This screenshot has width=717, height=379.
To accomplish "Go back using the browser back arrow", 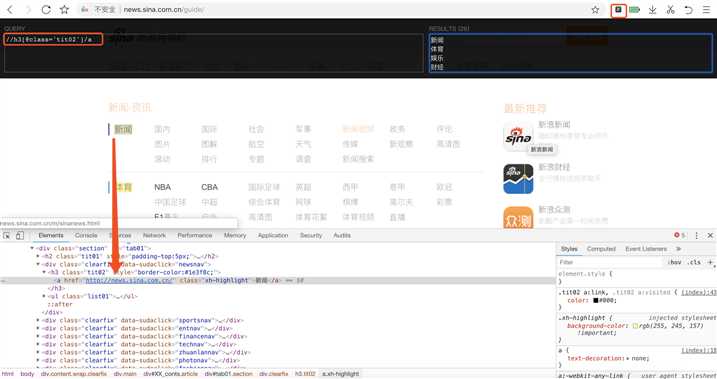I will tap(10, 9).
